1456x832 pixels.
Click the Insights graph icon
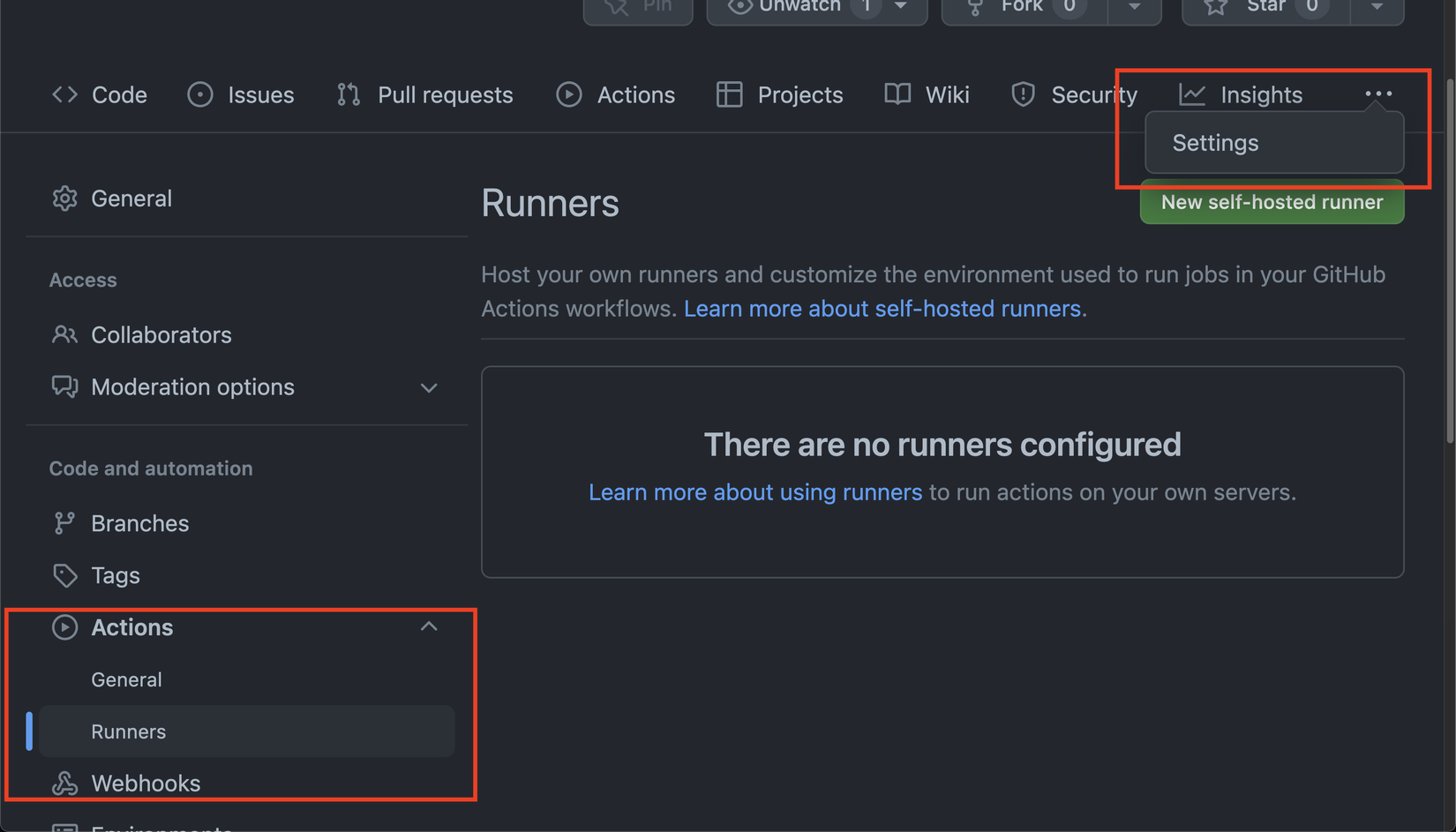(1192, 94)
